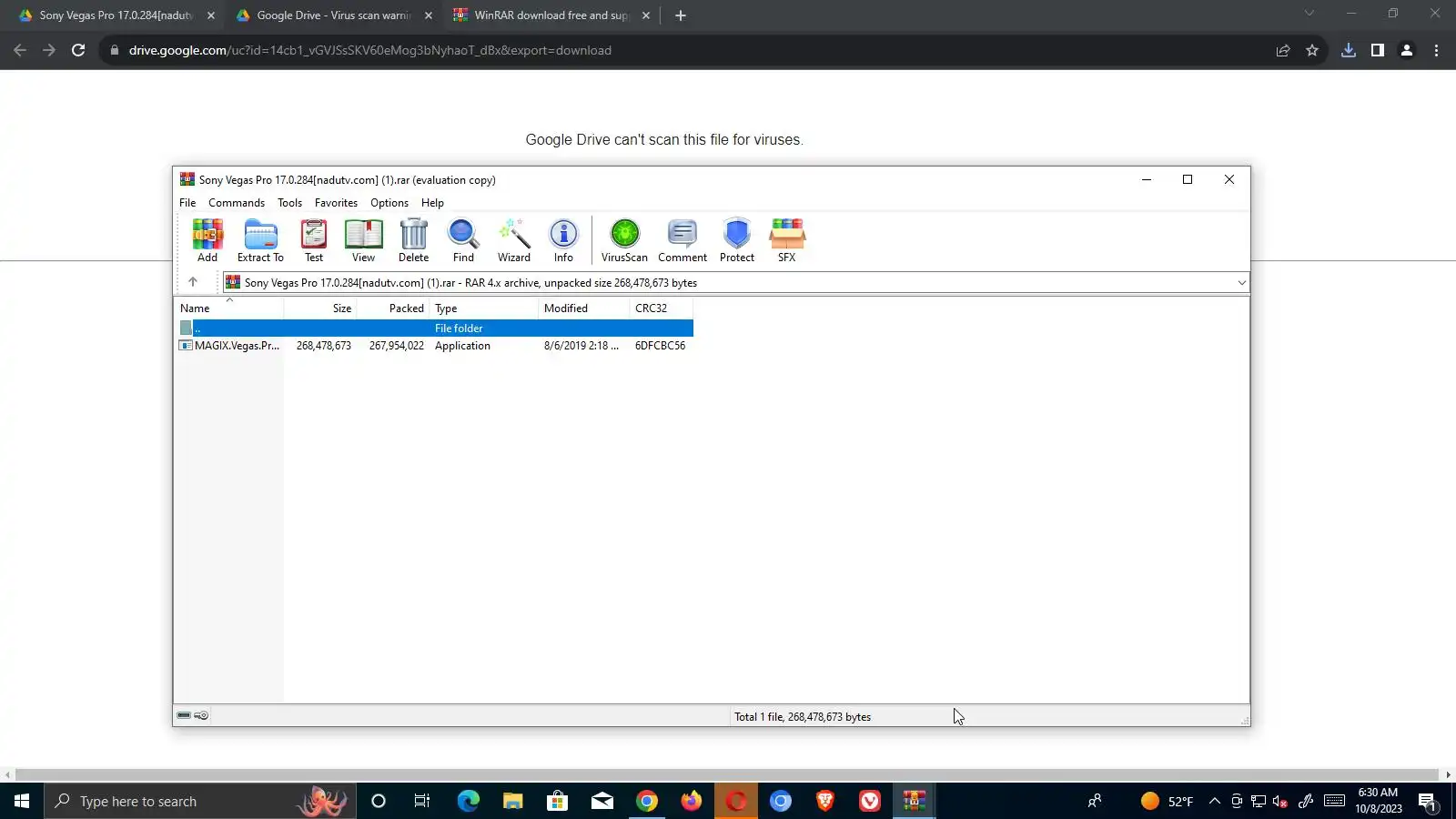Click the 52°F weather widget

tap(1167, 801)
